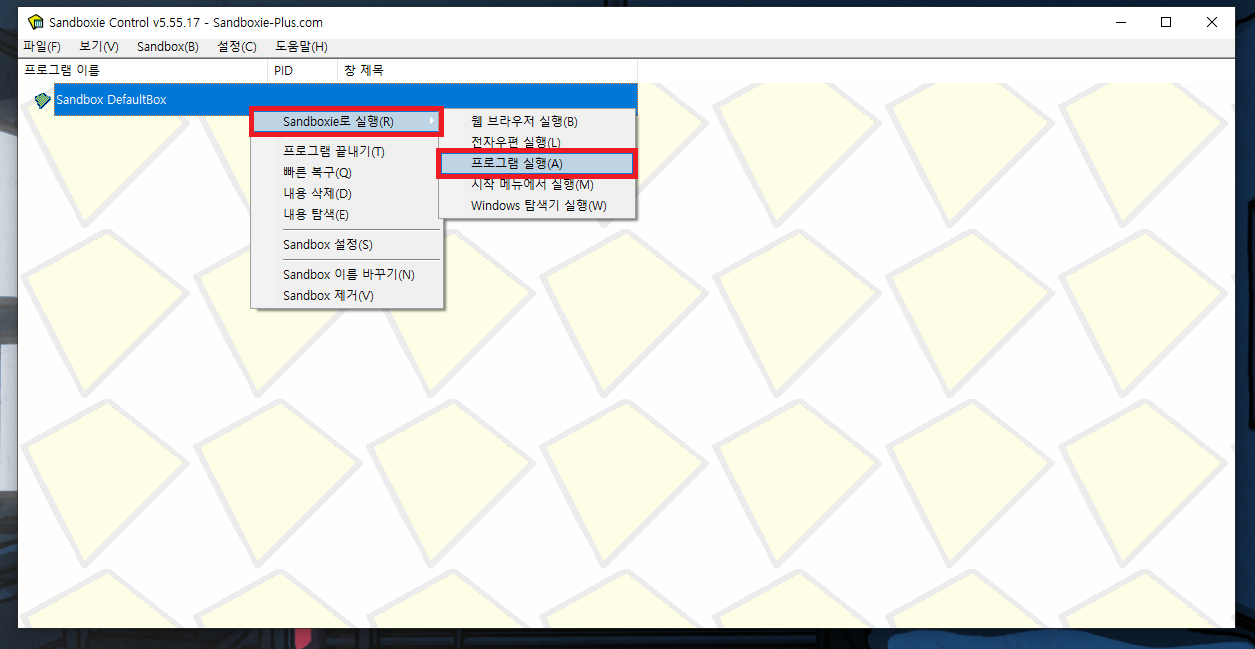This screenshot has height=649, width=1255.
Task: Select 시작 메뉴에서 실행(M) in the submenu
Action: pos(537,185)
